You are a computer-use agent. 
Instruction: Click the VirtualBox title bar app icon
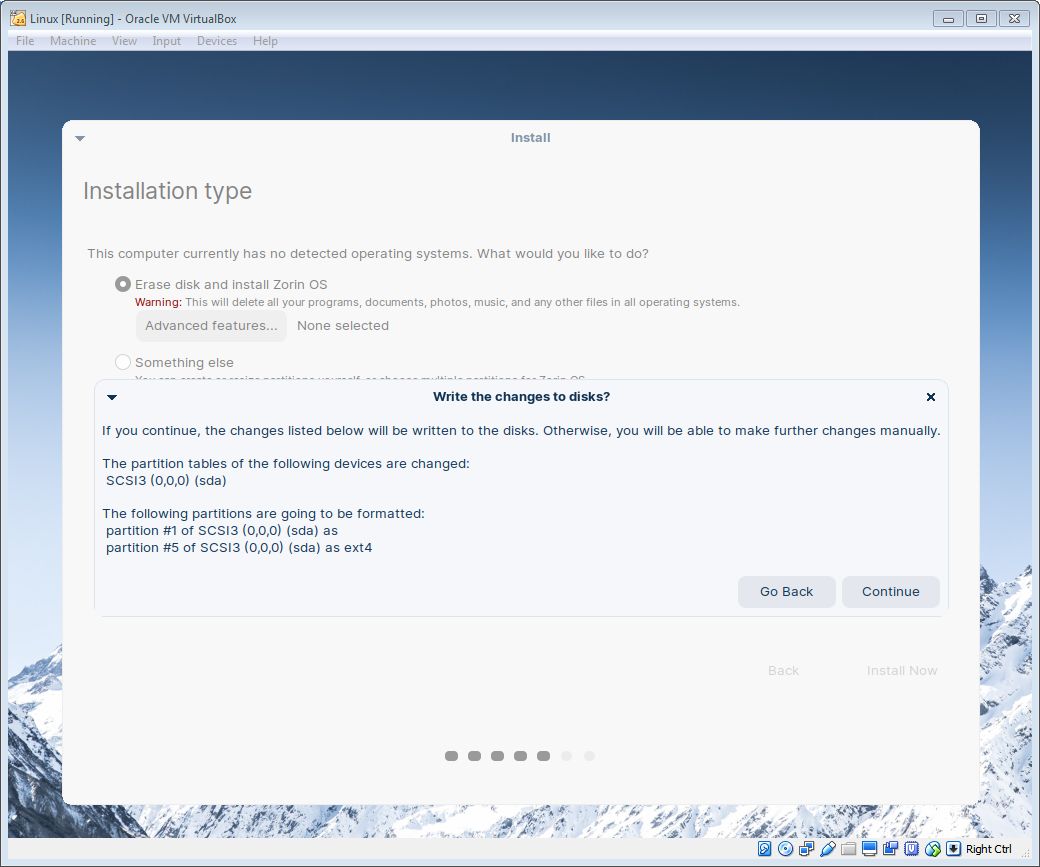[x=18, y=19]
